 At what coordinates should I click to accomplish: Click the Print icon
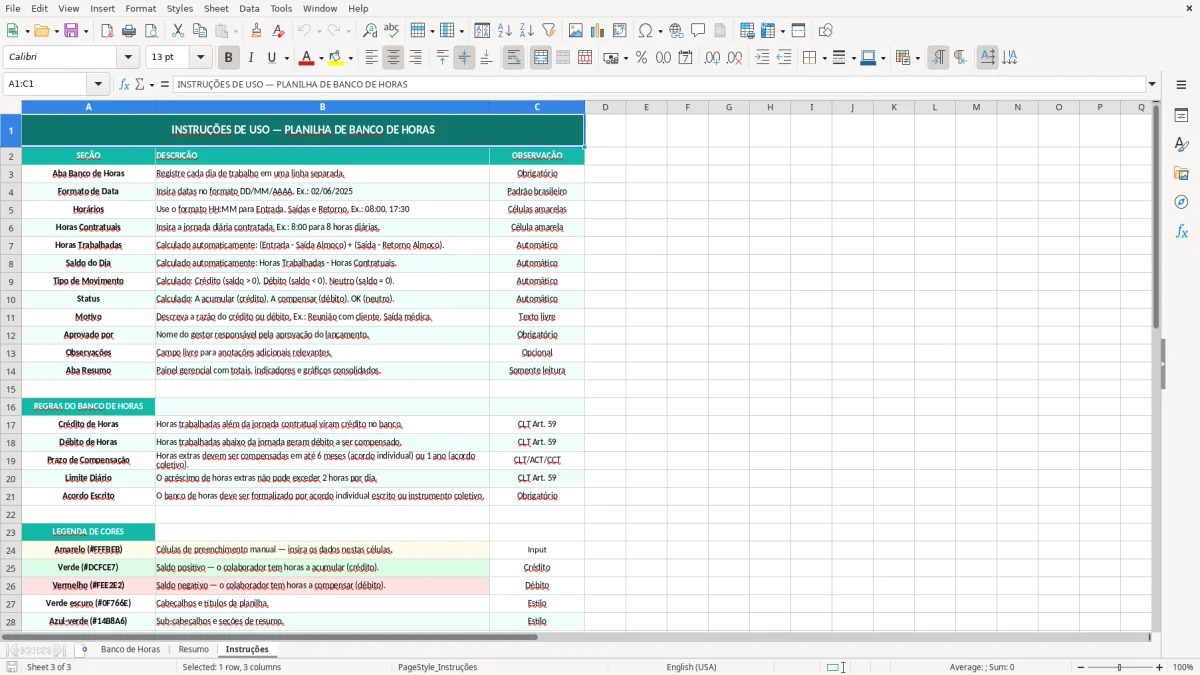click(129, 31)
